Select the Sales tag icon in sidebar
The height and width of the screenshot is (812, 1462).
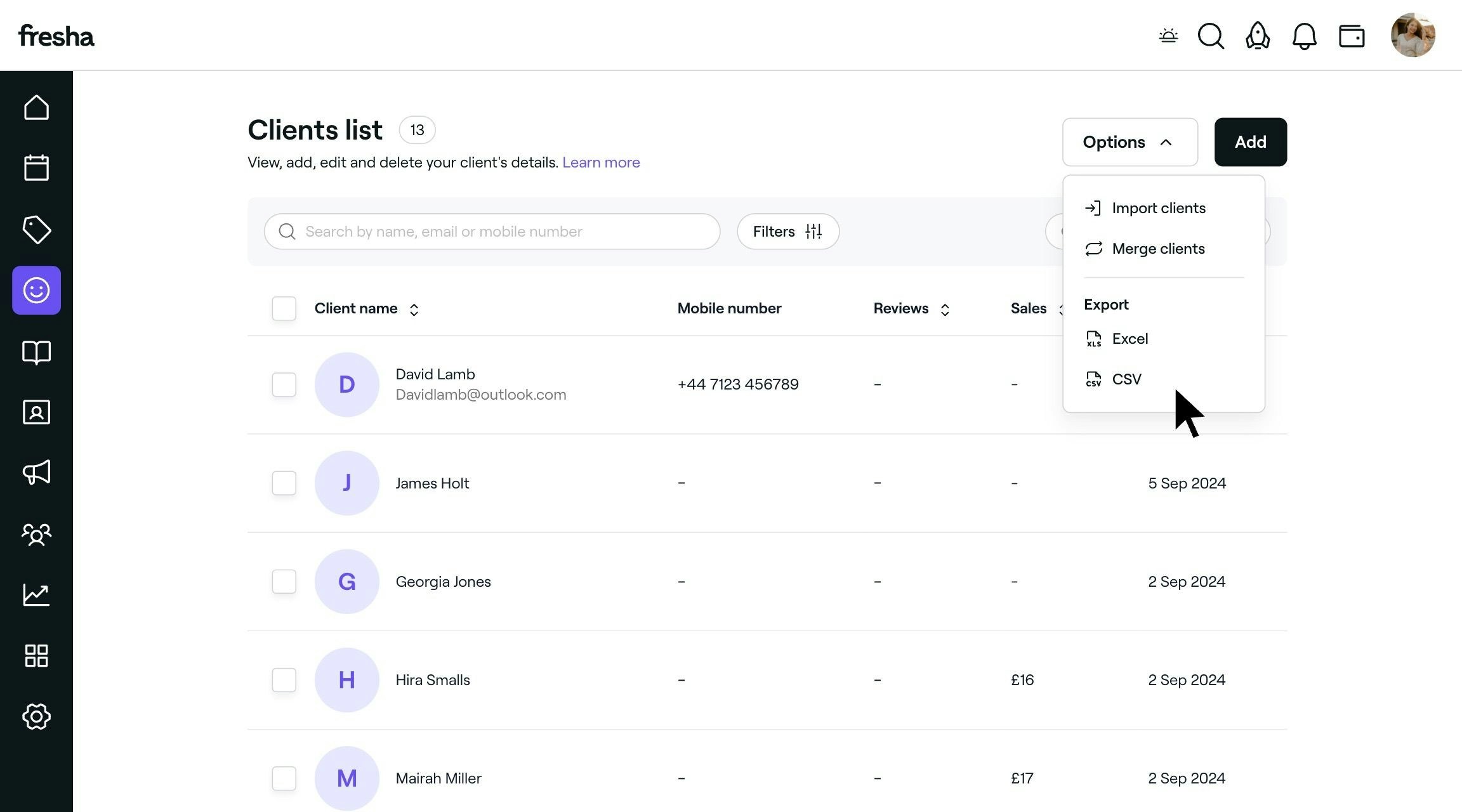click(36, 229)
